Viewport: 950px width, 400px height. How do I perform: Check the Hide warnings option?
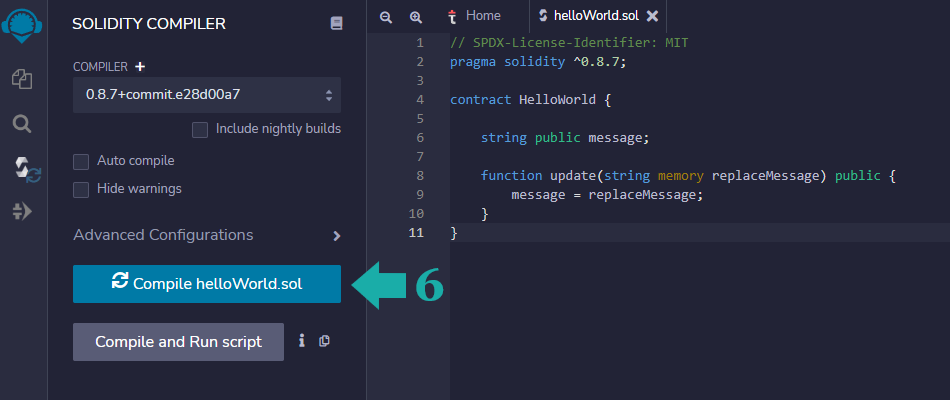point(82,189)
